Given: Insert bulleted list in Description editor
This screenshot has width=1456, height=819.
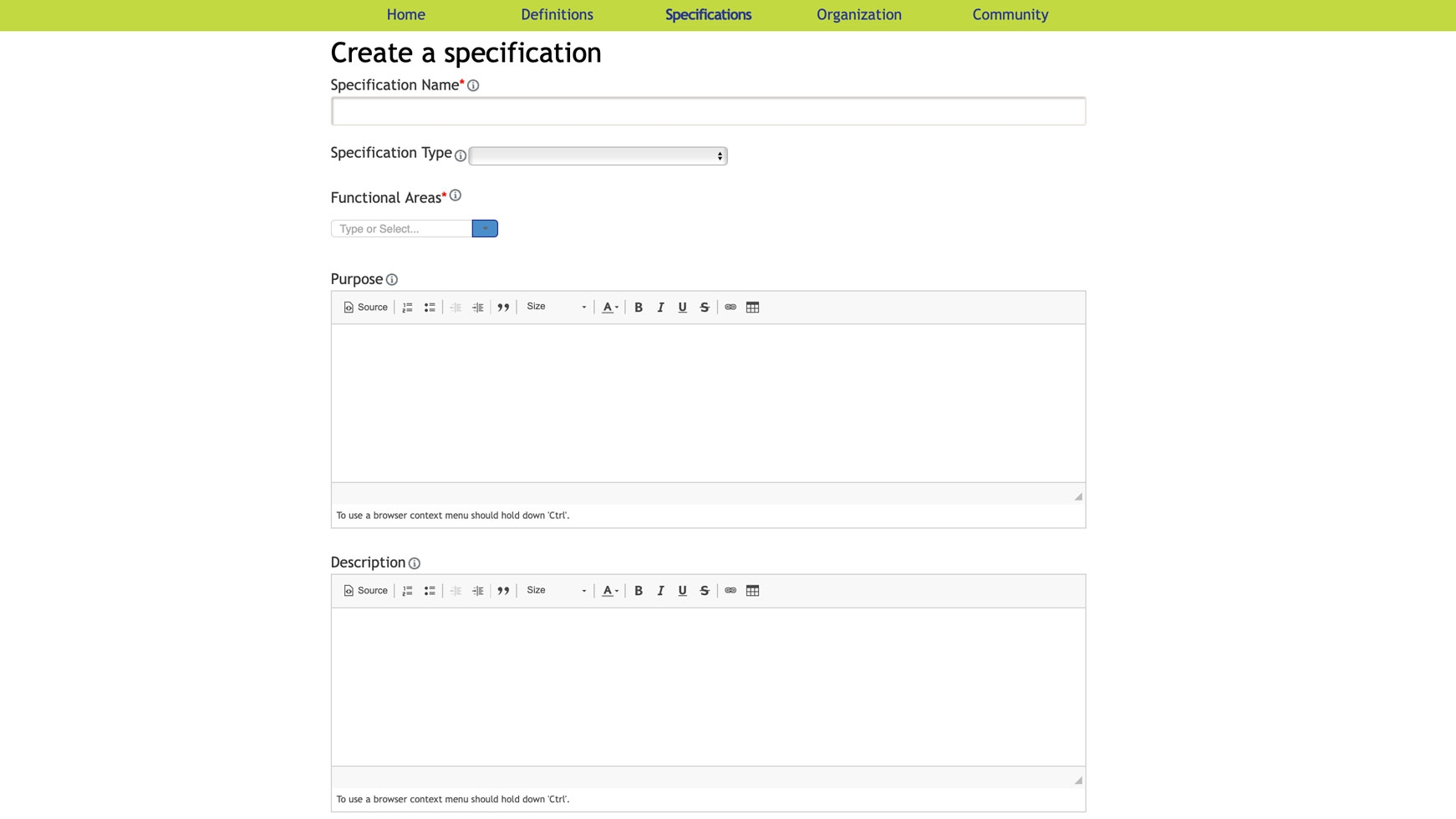Looking at the screenshot, I should point(430,591).
